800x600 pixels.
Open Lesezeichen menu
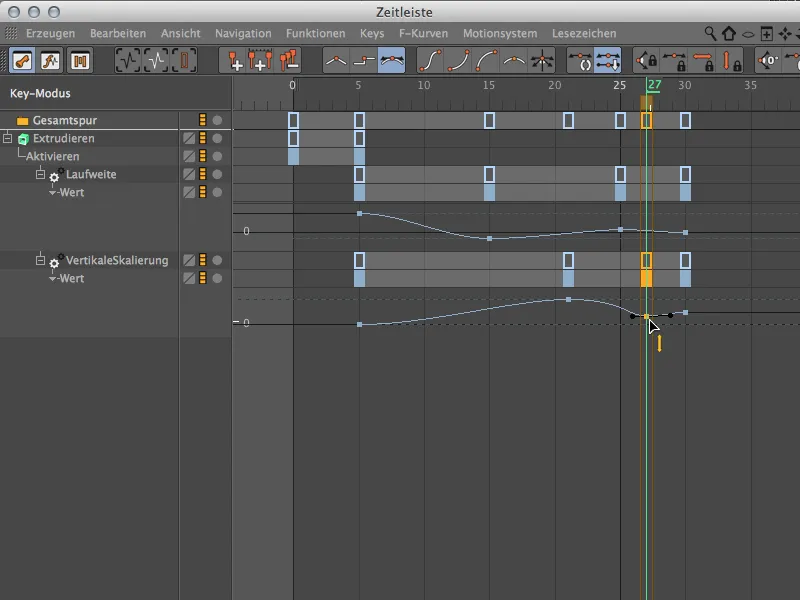pyautogui.click(x=584, y=34)
